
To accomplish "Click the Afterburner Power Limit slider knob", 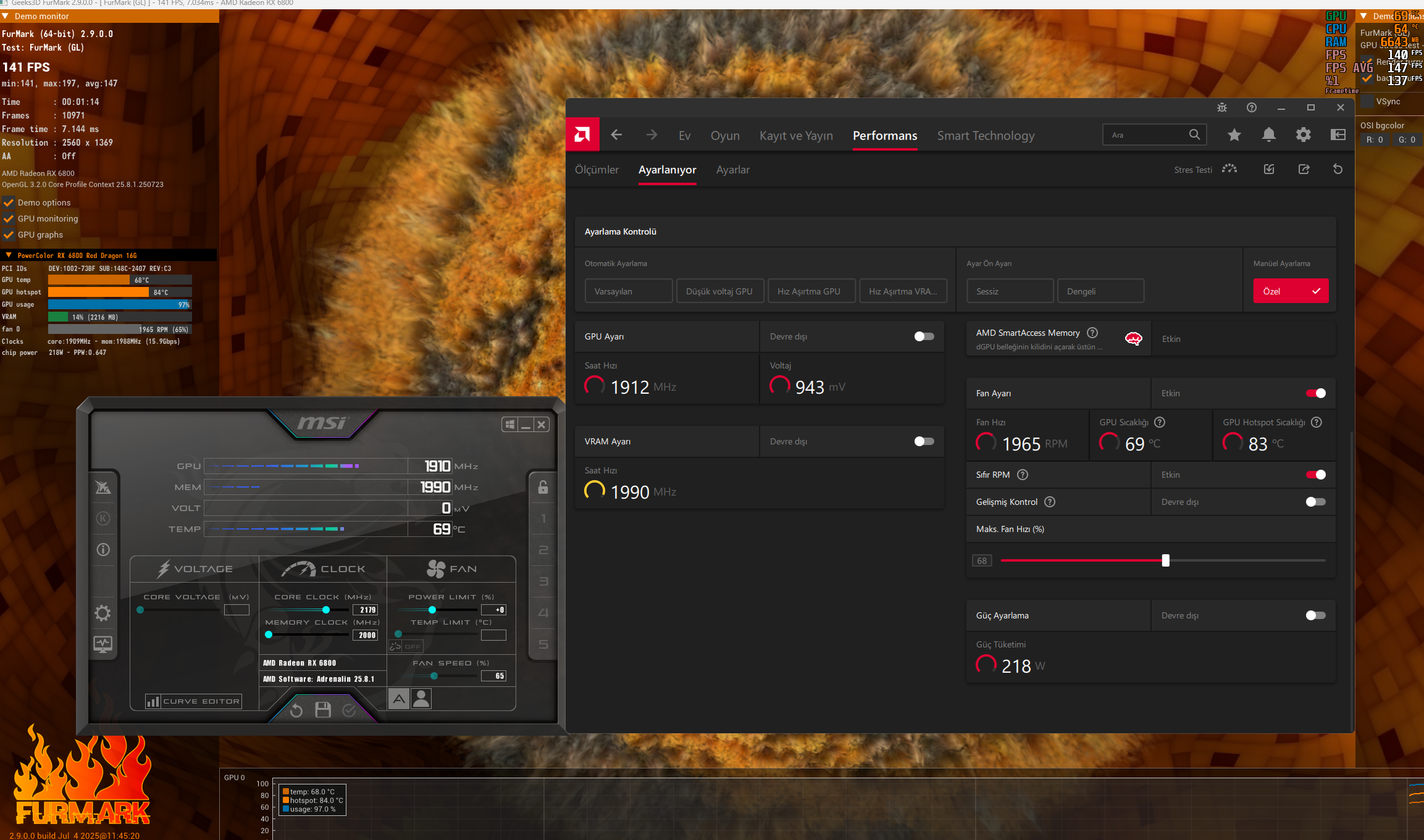I will pos(432,610).
